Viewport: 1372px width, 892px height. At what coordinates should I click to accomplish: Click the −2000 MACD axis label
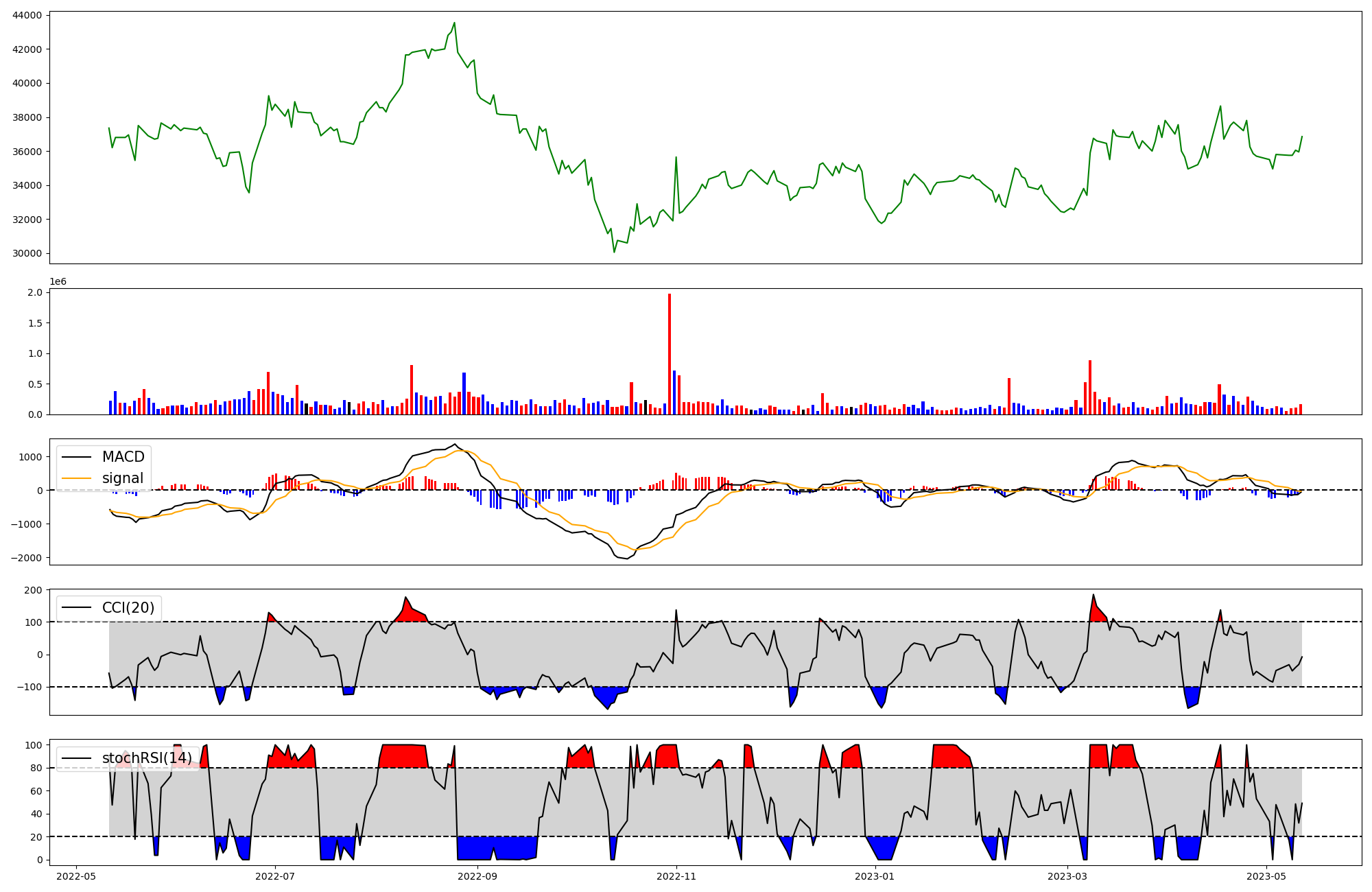click(26, 558)
